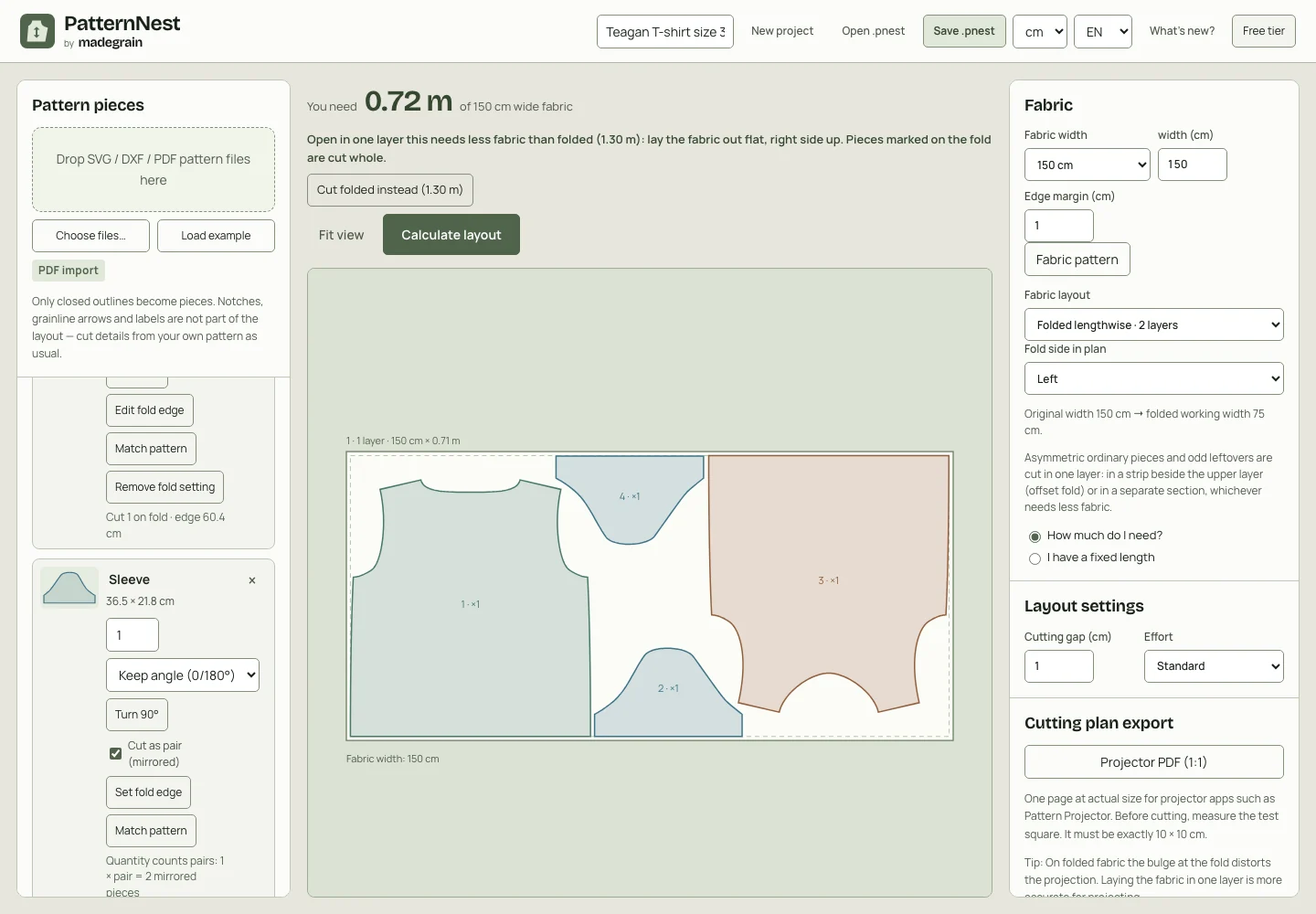Expand the Fabric width 150 cm dropdown

point(1088,165)
